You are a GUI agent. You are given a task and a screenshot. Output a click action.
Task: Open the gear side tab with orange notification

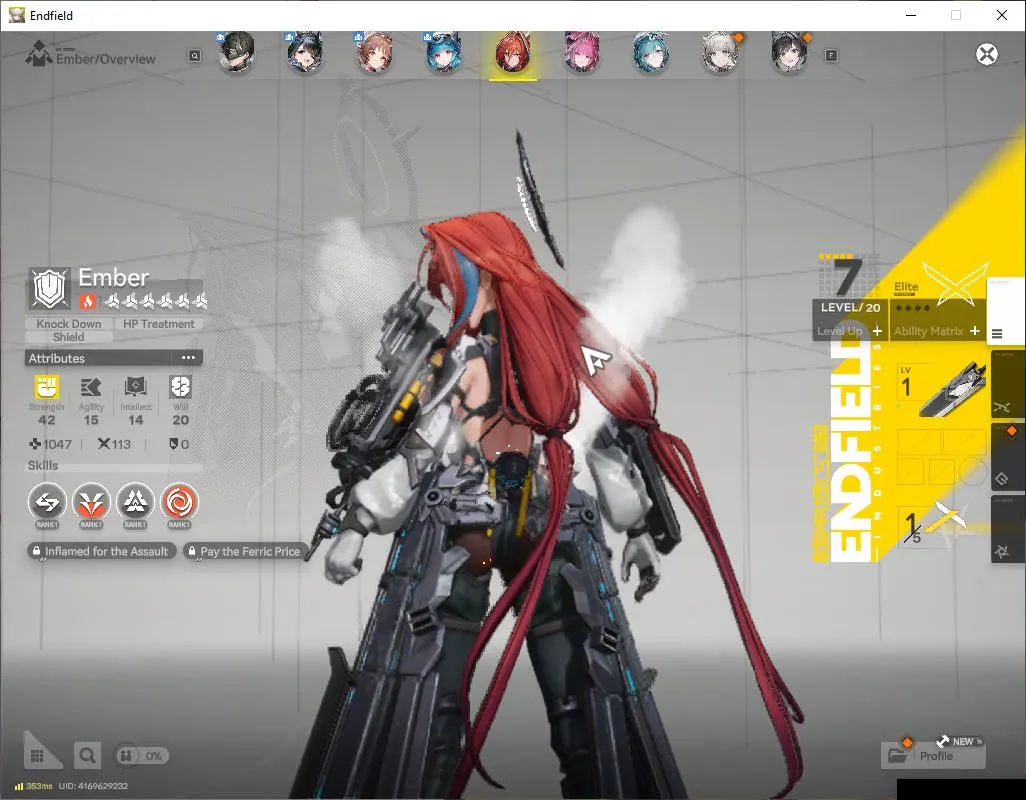tap(1008, 456)
